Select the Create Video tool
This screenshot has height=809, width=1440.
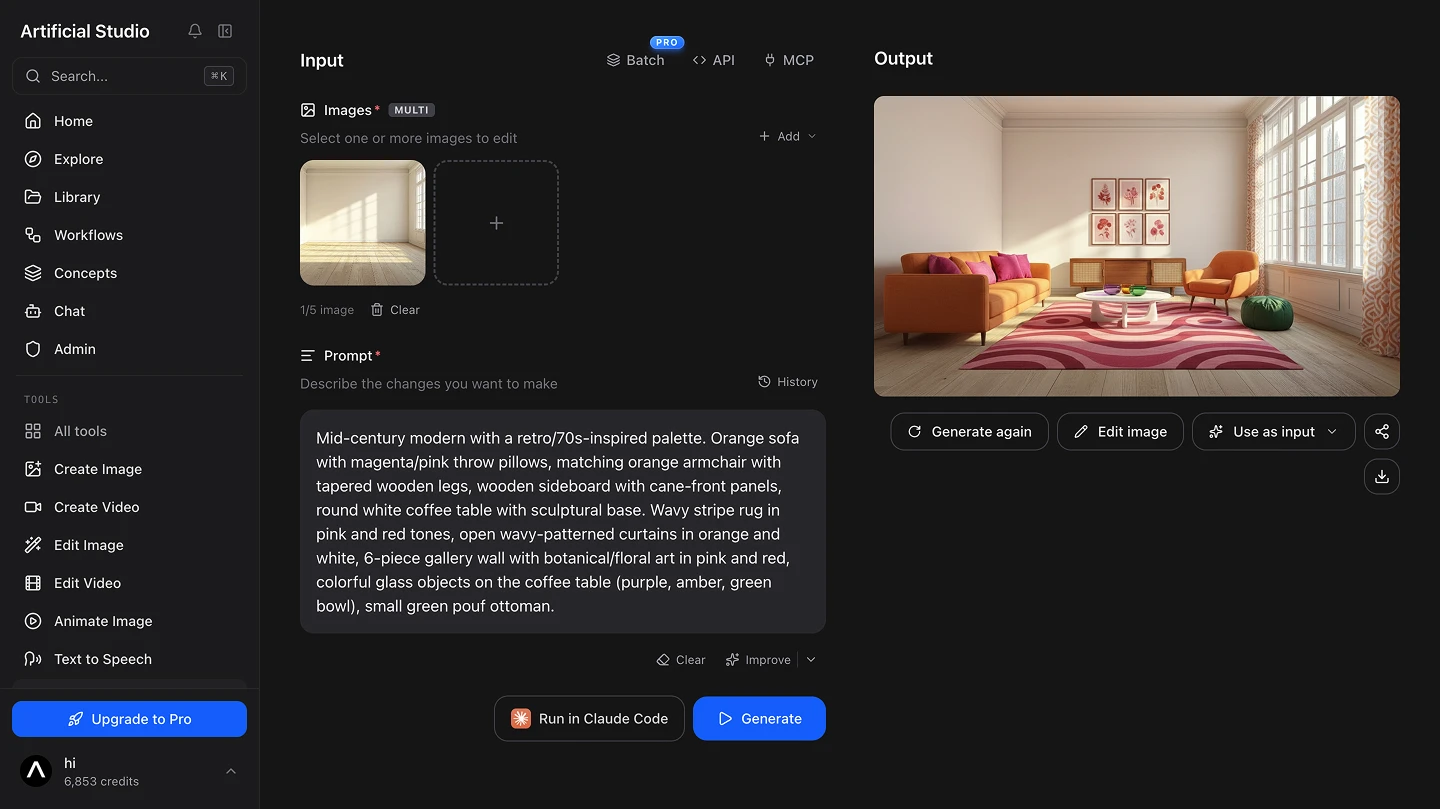pyautogui.click(x=129, y=507)
